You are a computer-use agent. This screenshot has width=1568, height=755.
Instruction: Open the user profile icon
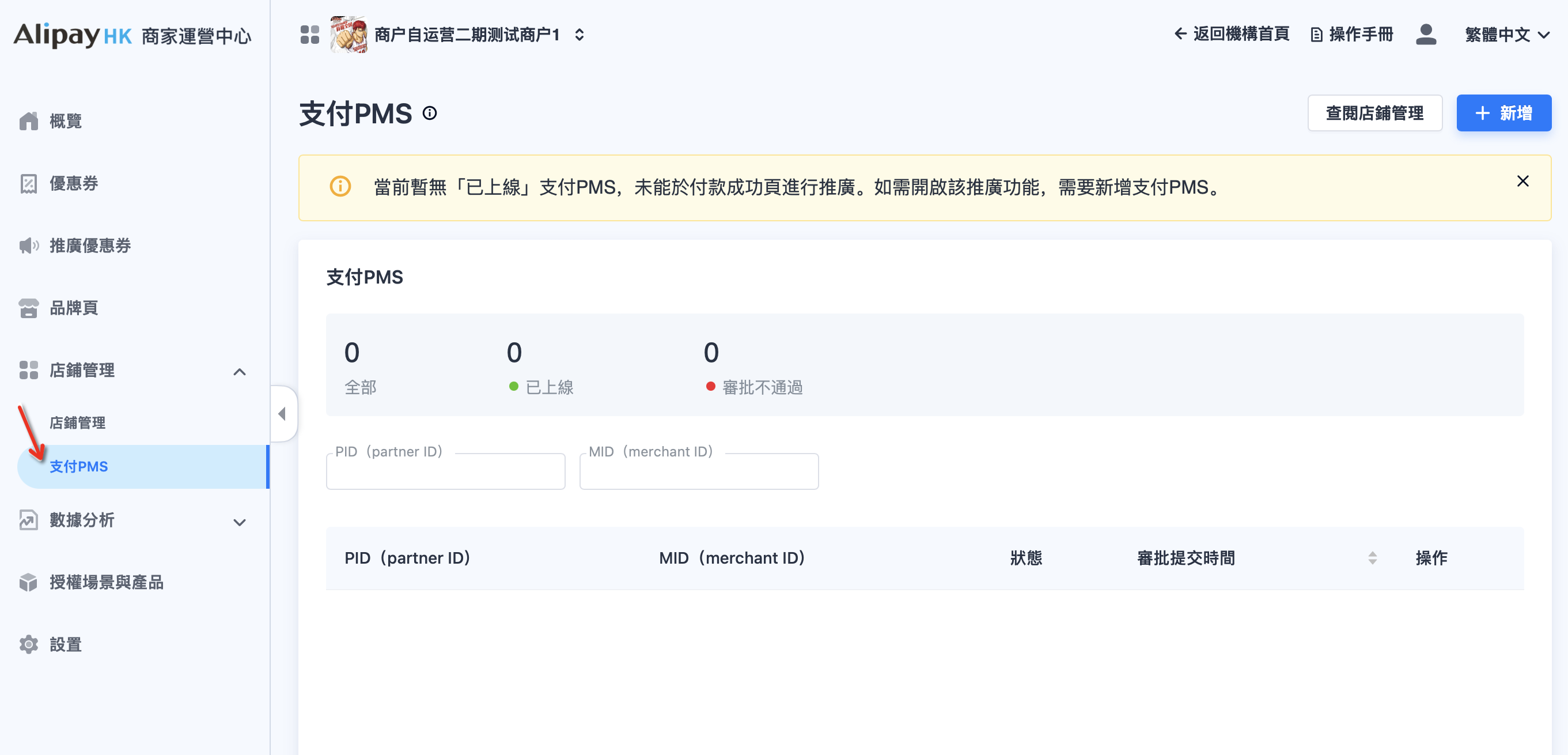coord(1426,34)
